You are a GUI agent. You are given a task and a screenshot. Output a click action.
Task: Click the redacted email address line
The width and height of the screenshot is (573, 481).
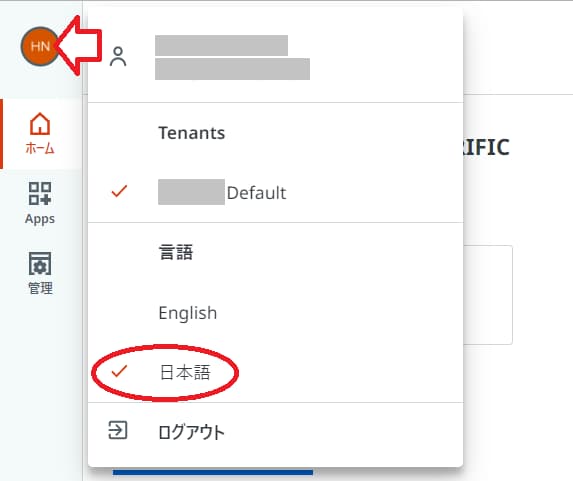pyautogui.click(x=232, y=69)
